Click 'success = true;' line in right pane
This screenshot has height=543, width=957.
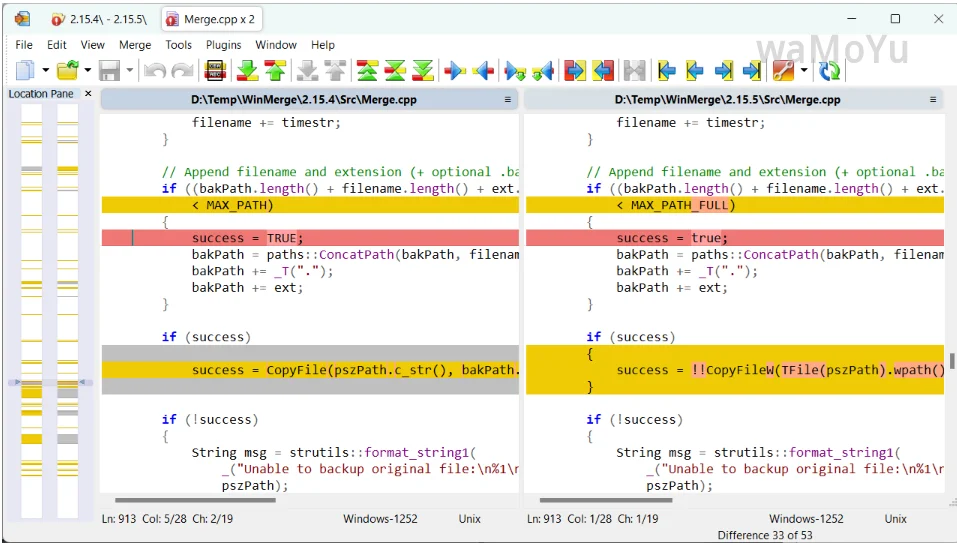click(x=735, y=238)
